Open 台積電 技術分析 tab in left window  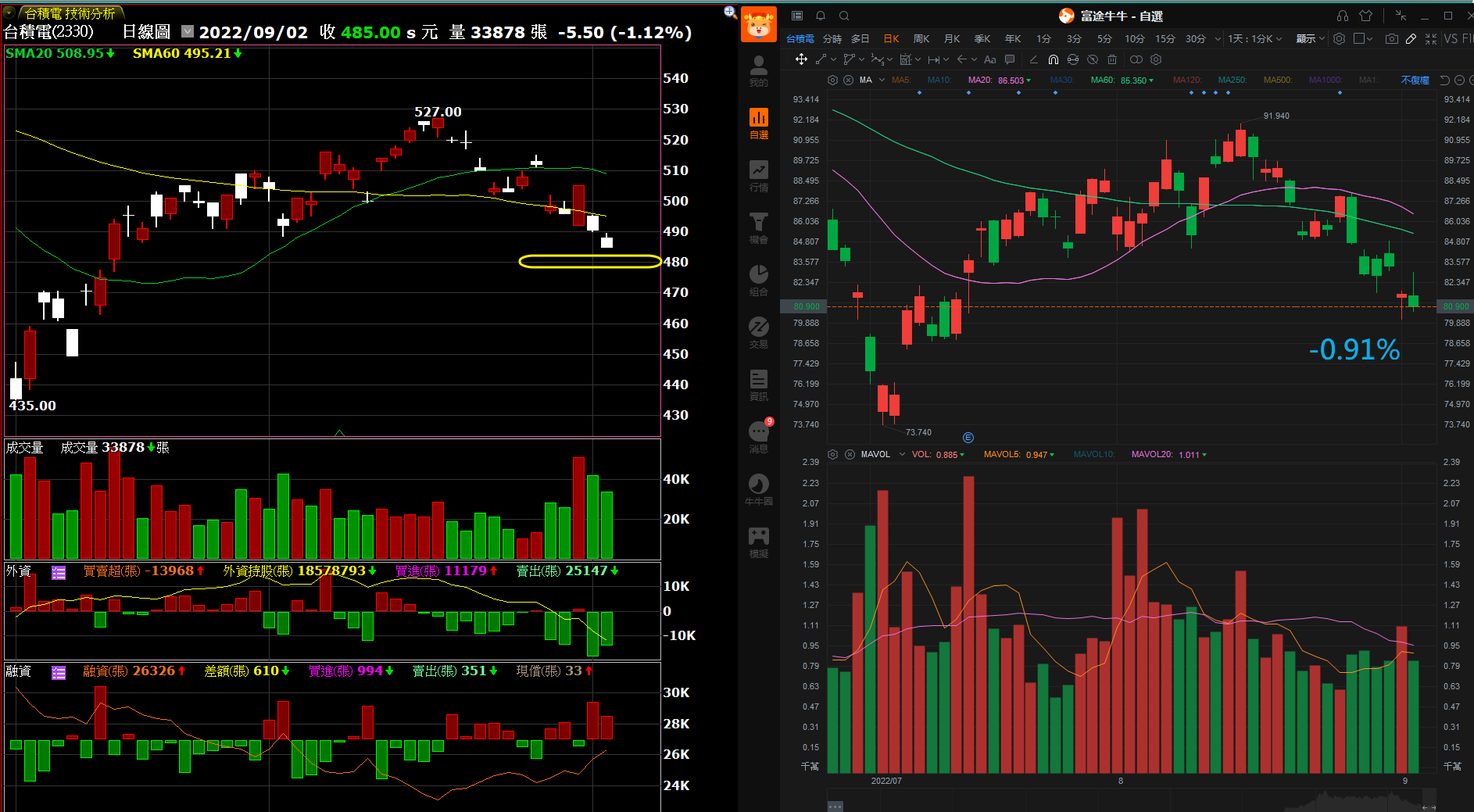coord(70,13)
